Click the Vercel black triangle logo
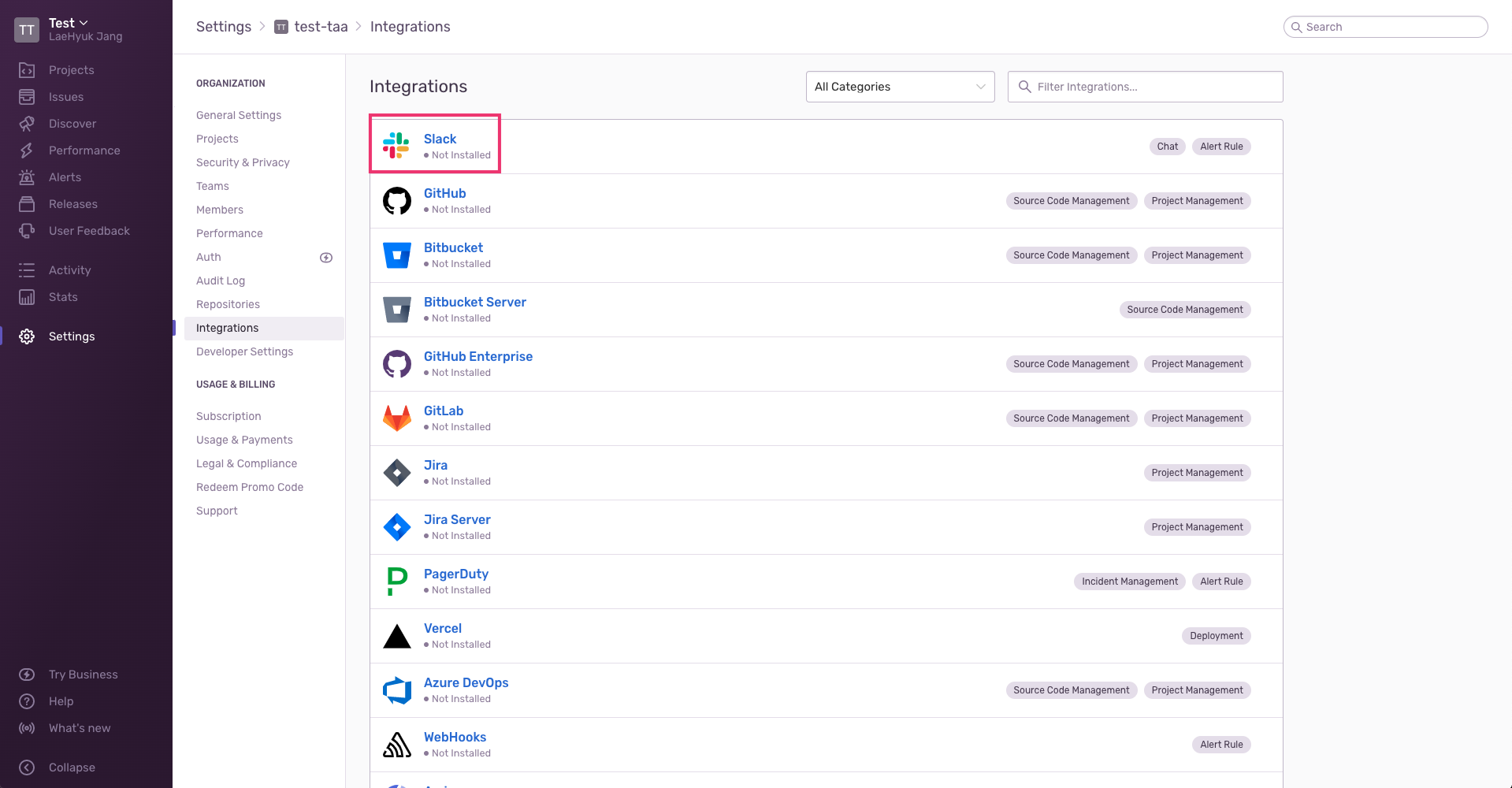This screenshot has width=1512, height=788. click(x=396, y=636)
